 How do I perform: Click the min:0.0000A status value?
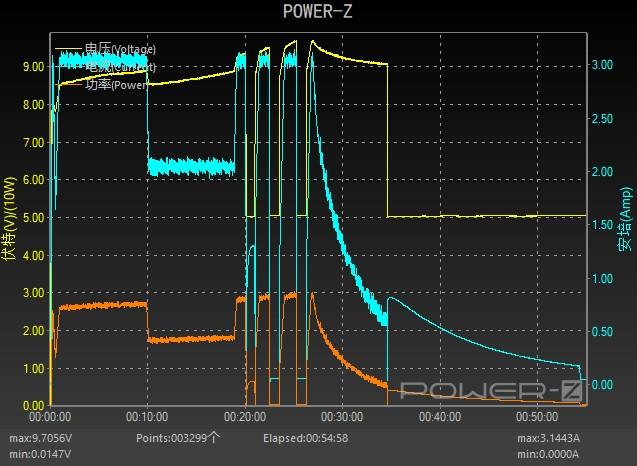(x=548, y=454)
